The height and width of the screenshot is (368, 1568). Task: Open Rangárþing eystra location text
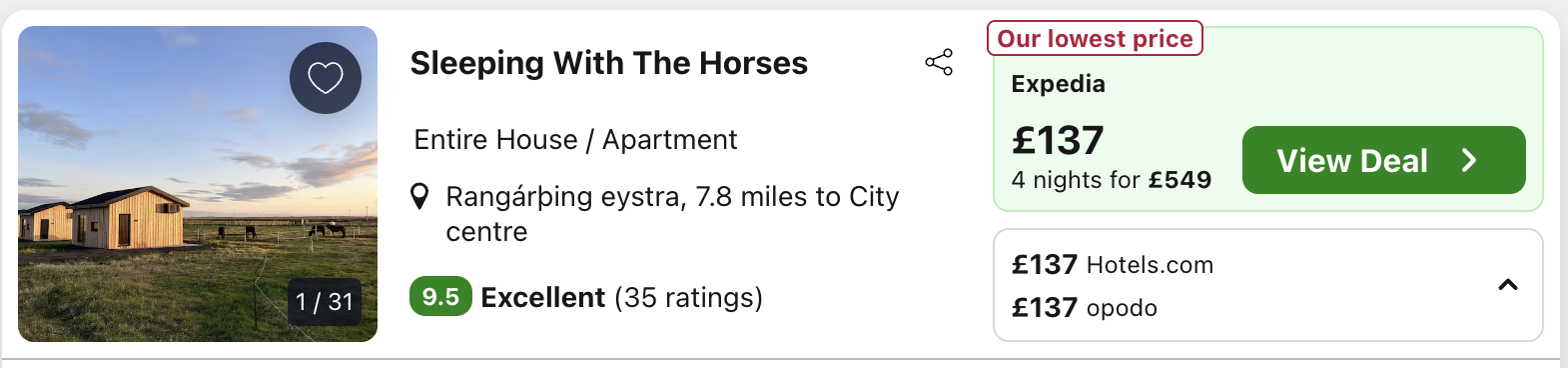pyautogui.click(x=672, y=214)
